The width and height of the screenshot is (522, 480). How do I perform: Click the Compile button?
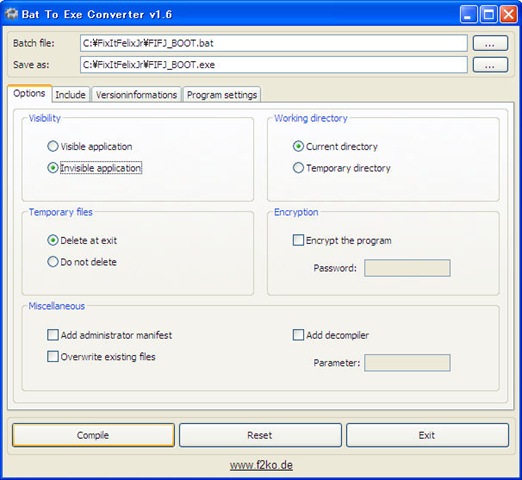coord(93,435)
